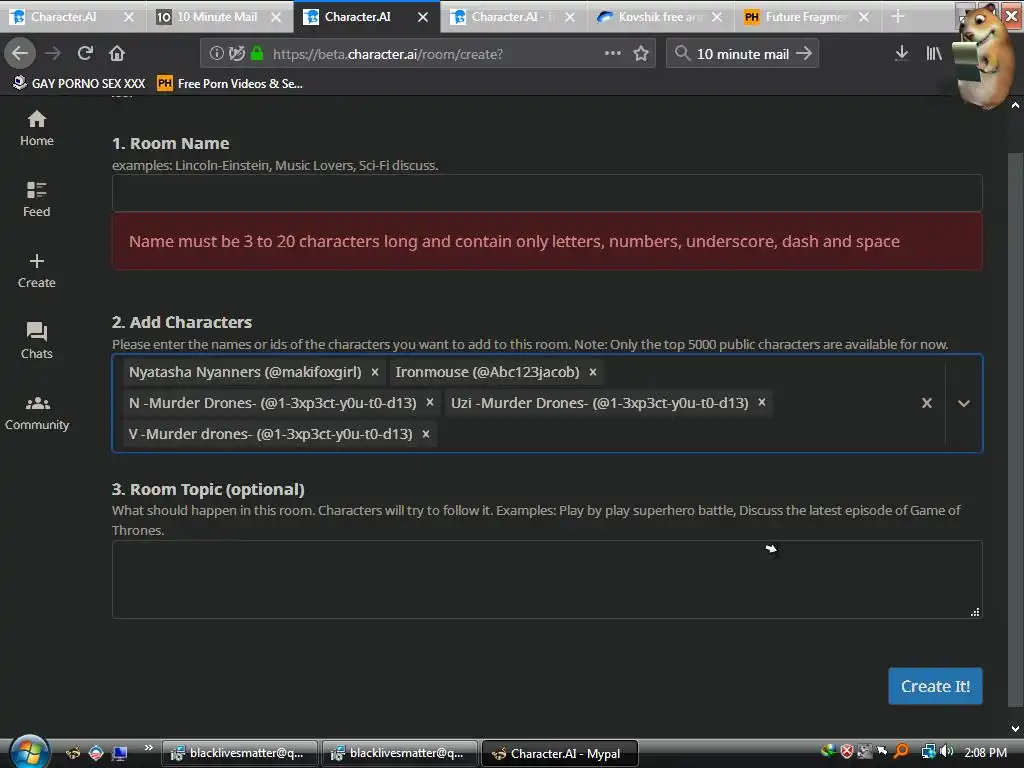Open the Windows Start orb
Viewport: 1024px width, 768px height.
[x=28, y=752]
